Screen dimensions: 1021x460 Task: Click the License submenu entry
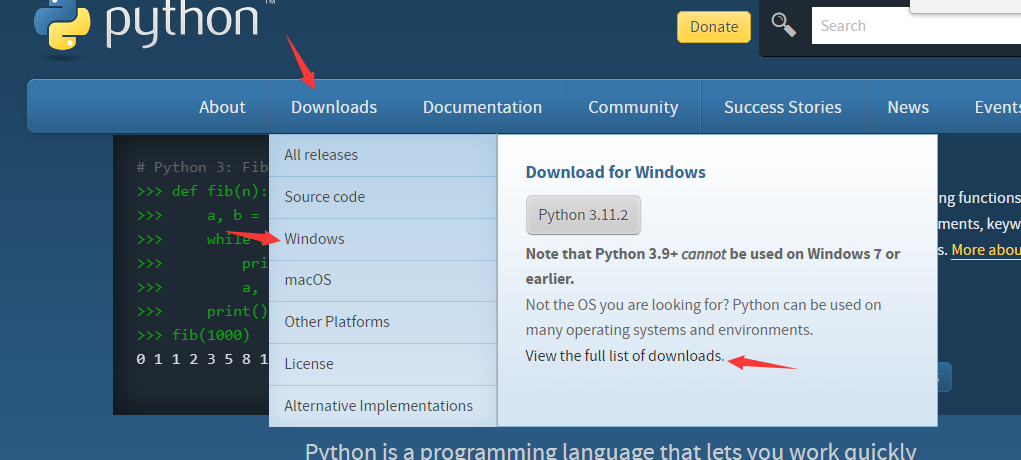[x=309, y=364]
